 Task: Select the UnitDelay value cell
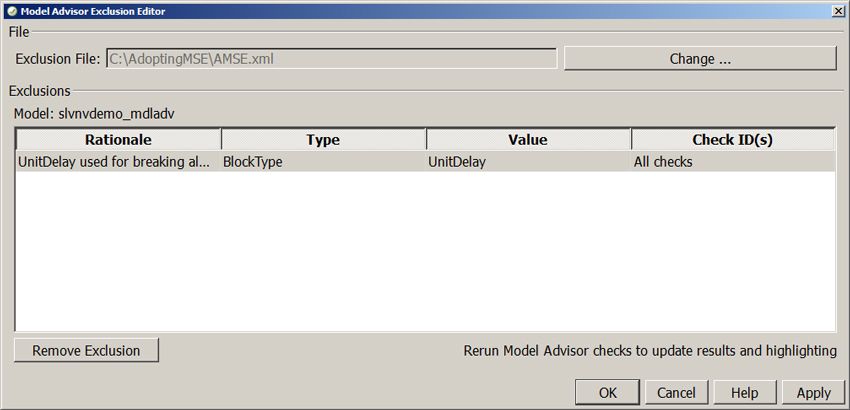(457, 162)
